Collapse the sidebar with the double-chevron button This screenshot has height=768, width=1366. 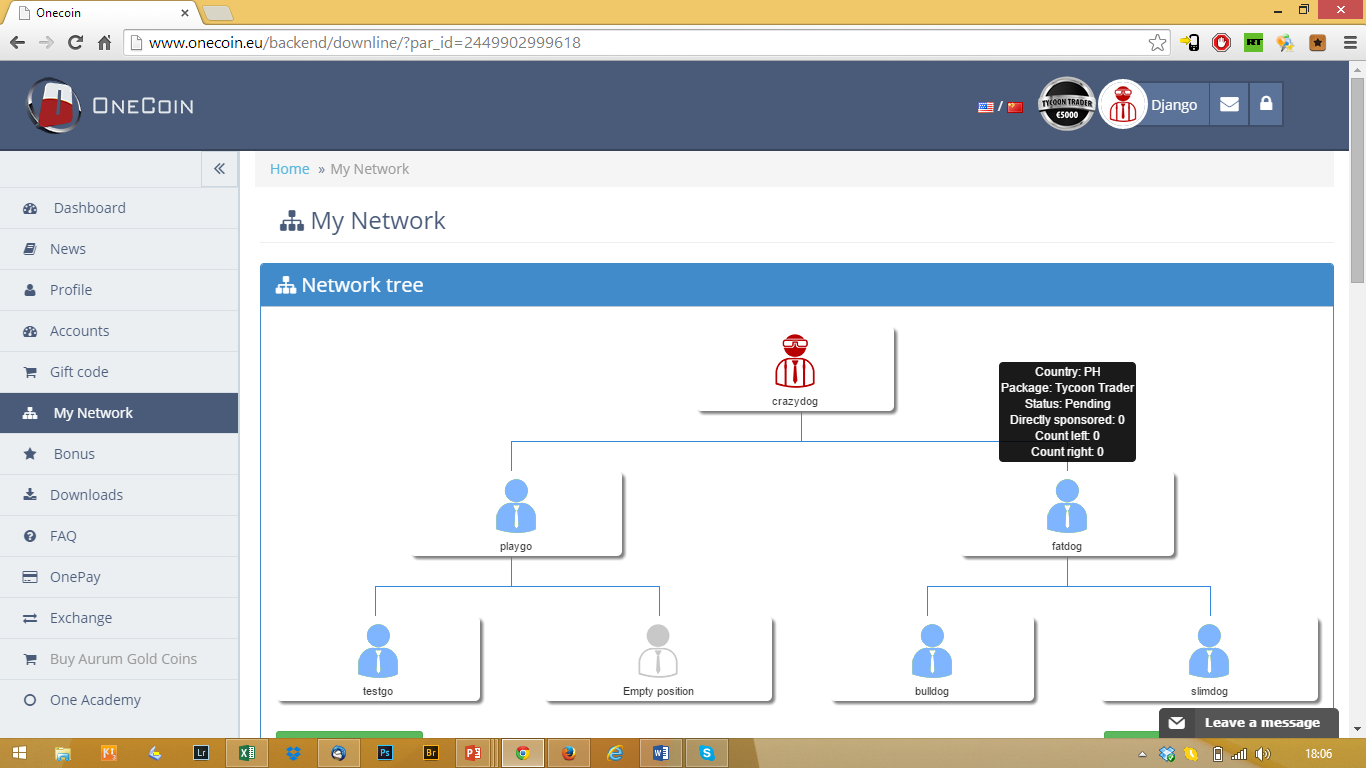click(219, 169)
